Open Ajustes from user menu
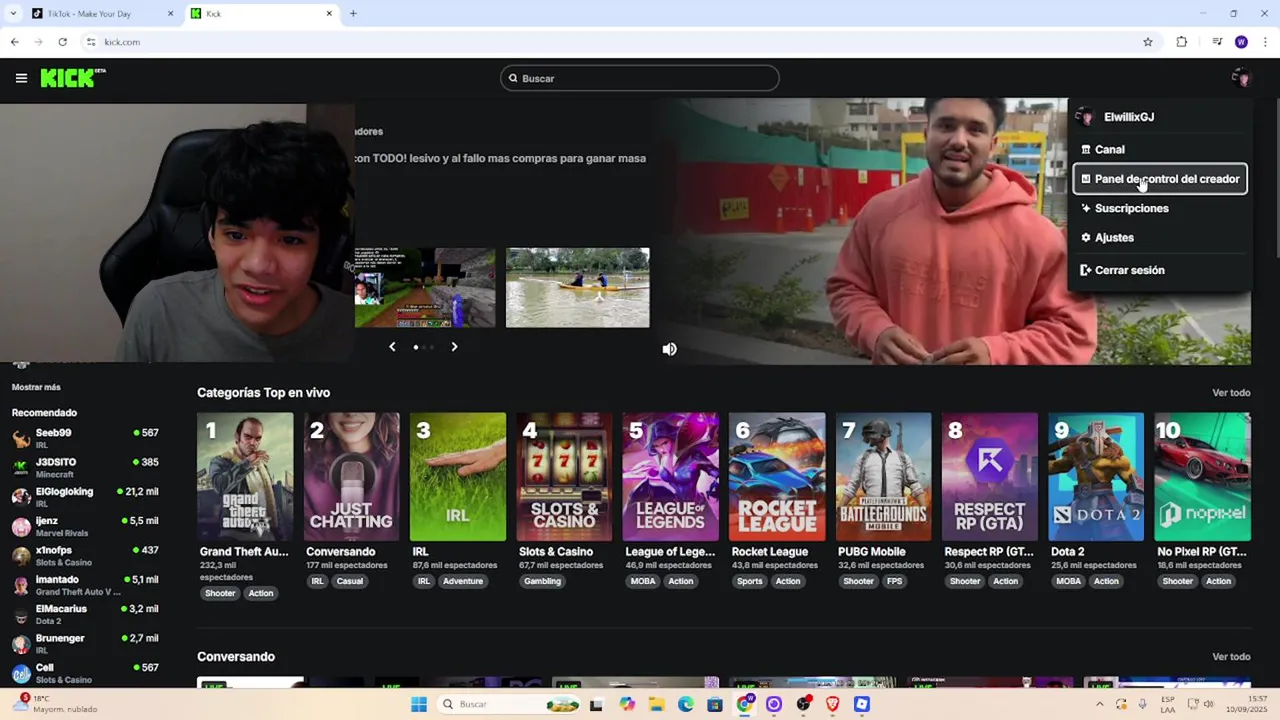 tap(1159, 237)
